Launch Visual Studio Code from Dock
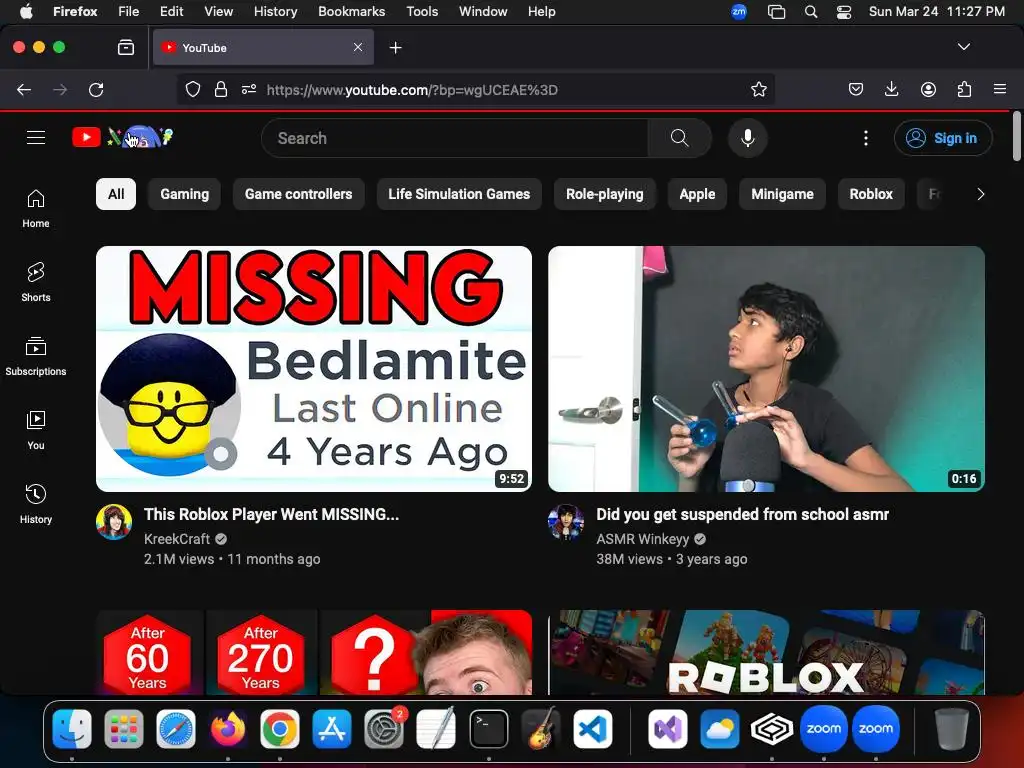The height and width of the screenshot is (768, 1024). tap(593, 728)
